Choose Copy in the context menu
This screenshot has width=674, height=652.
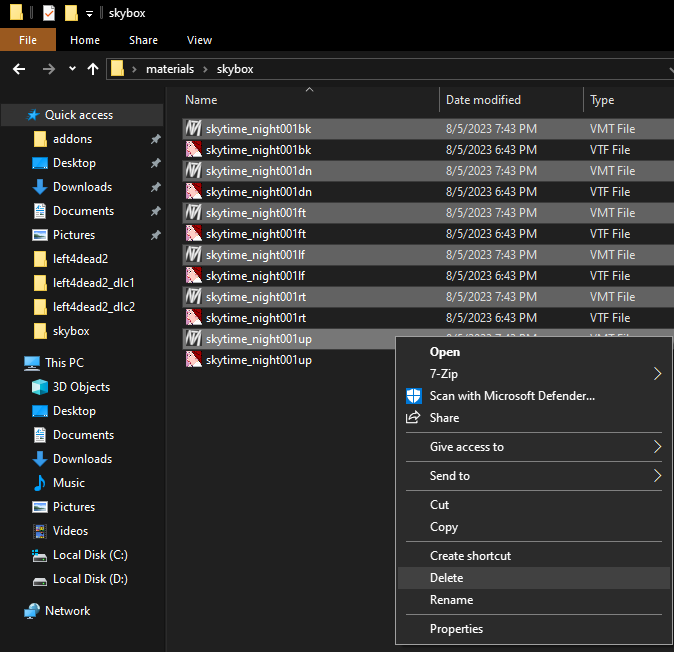coord(533,527)
